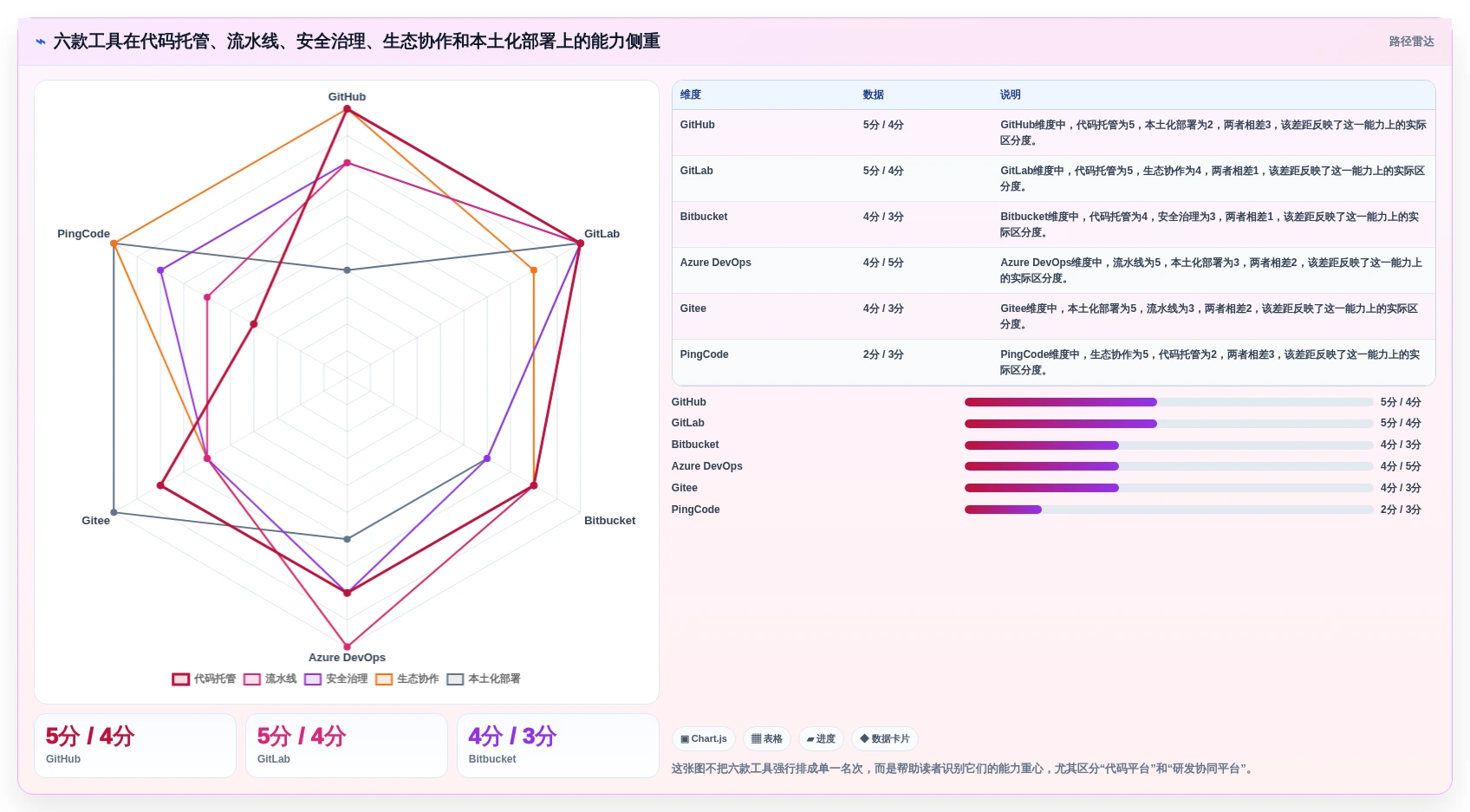Click the Azure DevOps progress bar
The image size is (1470, 812).
[1168, 466]
